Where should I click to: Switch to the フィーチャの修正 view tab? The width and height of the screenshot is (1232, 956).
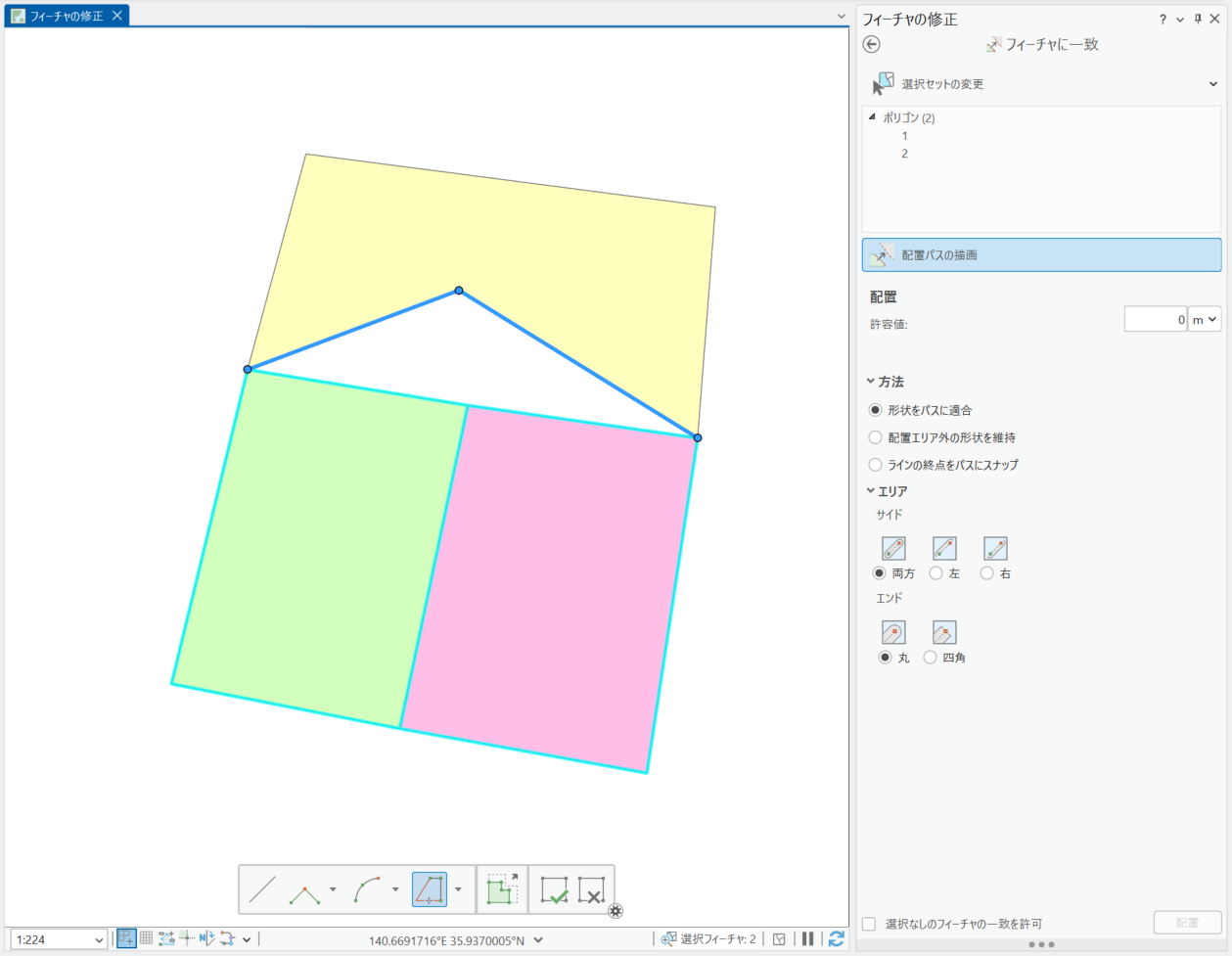click(66, 16)
